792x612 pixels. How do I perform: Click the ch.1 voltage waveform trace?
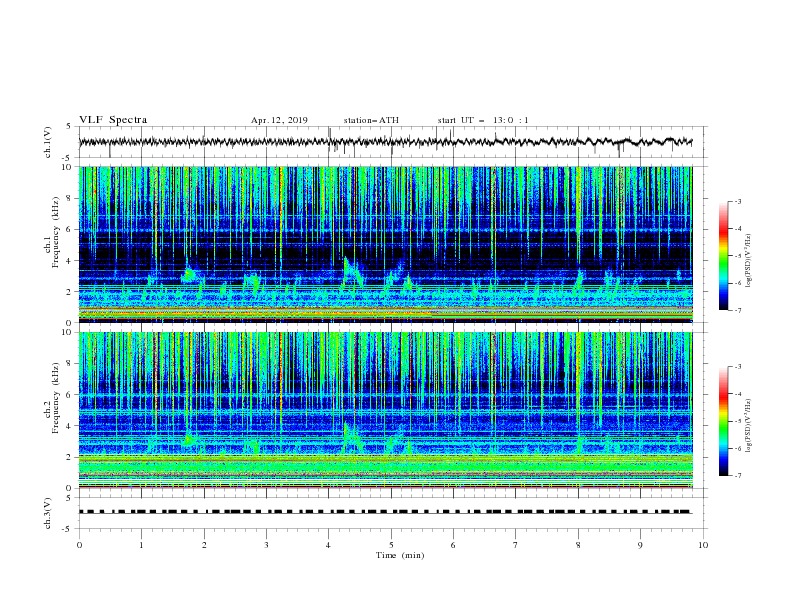(x=385, y=142)
